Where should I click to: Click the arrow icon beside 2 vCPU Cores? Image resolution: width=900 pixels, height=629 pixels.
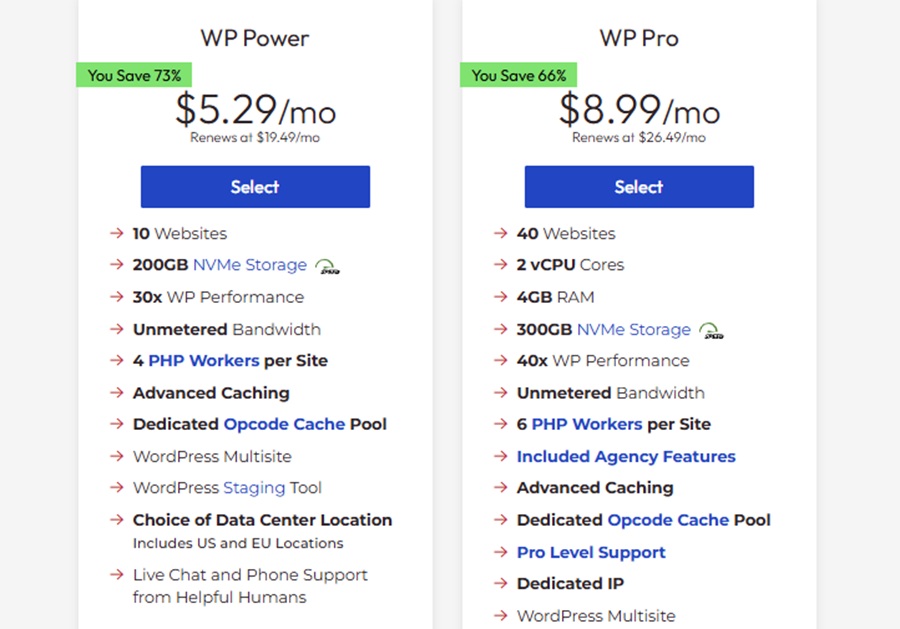(501, 265)
